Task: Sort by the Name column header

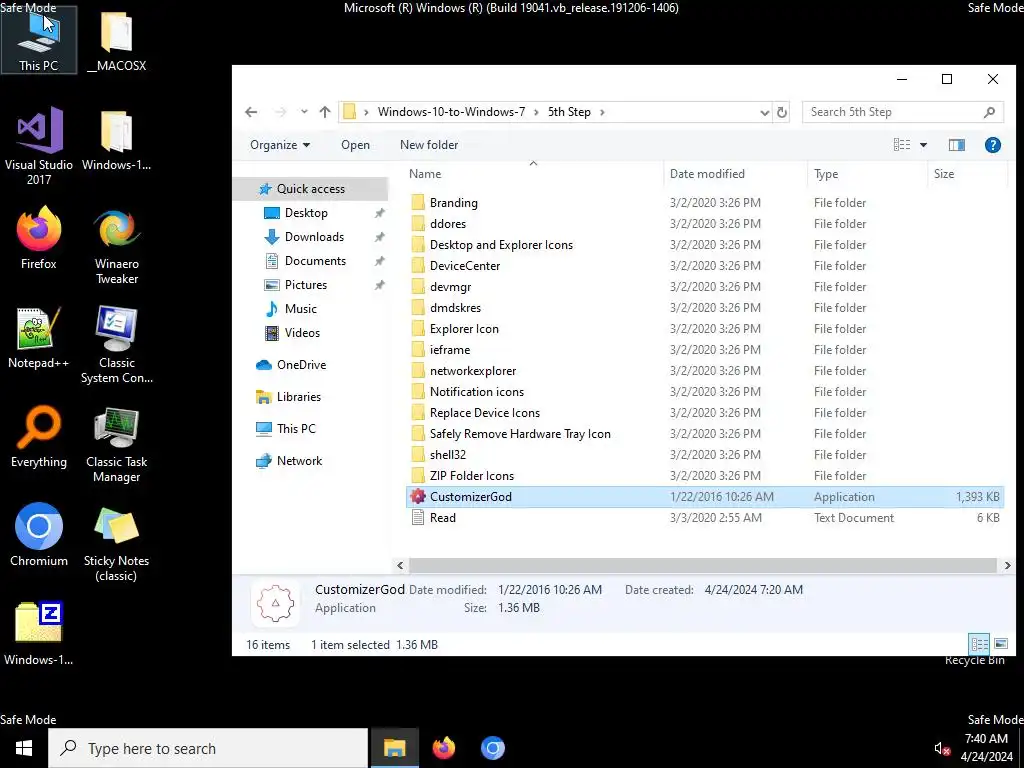Action: tap(533, 174)
